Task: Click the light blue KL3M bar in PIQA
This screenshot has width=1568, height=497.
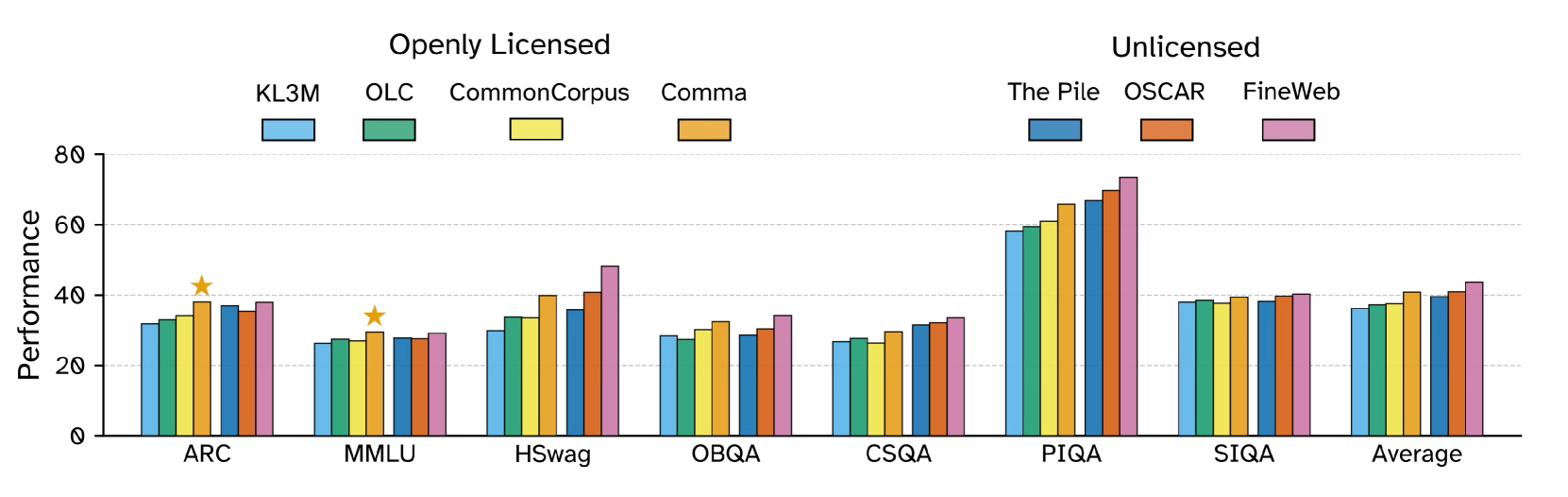Action: pyautogui.click(x=1014, y=333)
